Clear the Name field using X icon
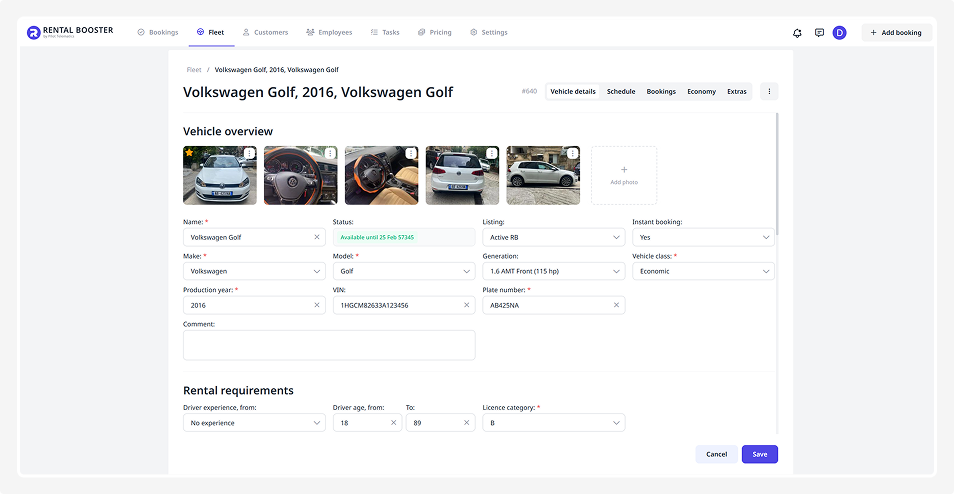 tap(317, 237)
